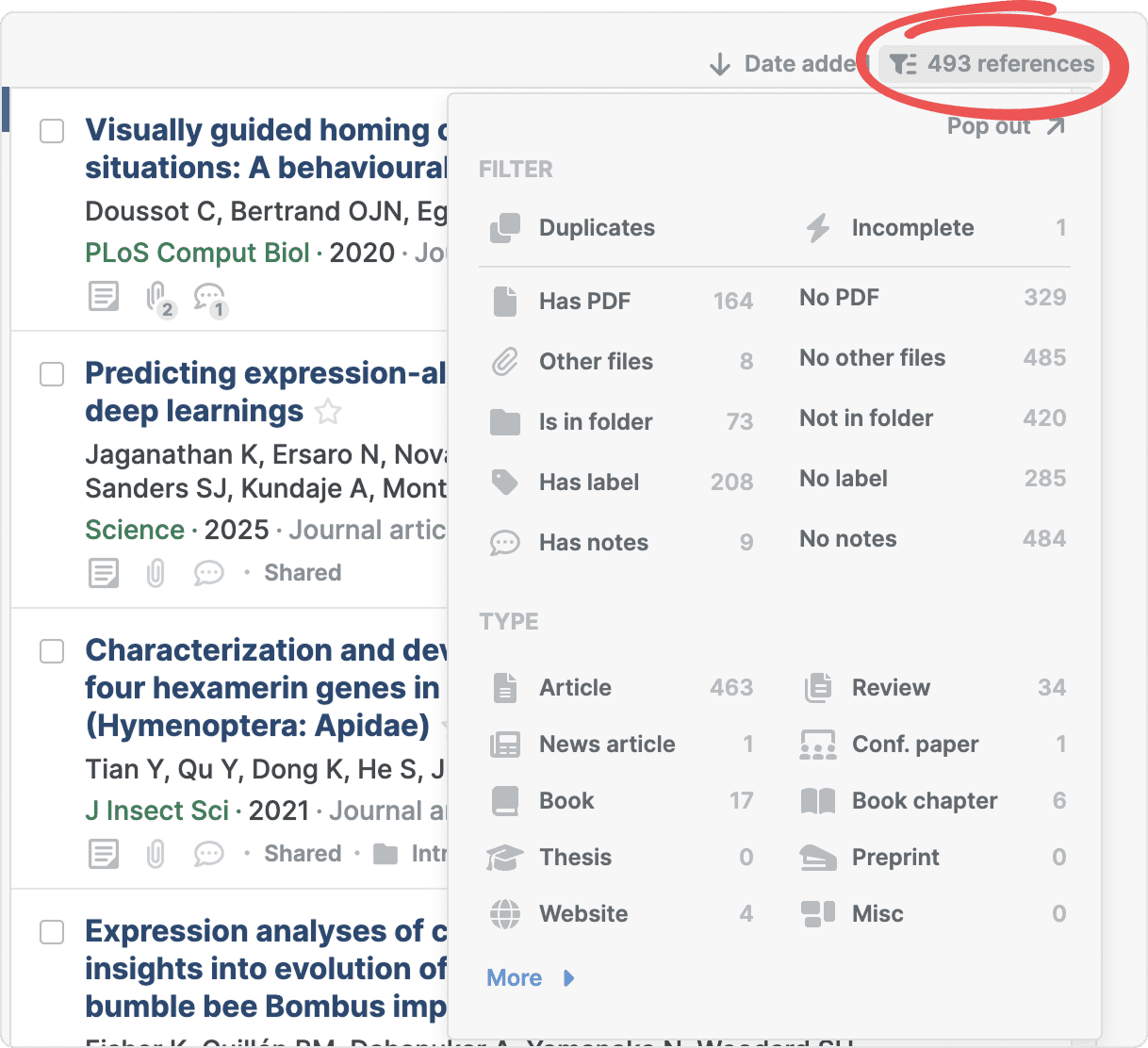Click the Science journal name link
Viewport: 1148px width, 1048px height.
pos(134,530)
